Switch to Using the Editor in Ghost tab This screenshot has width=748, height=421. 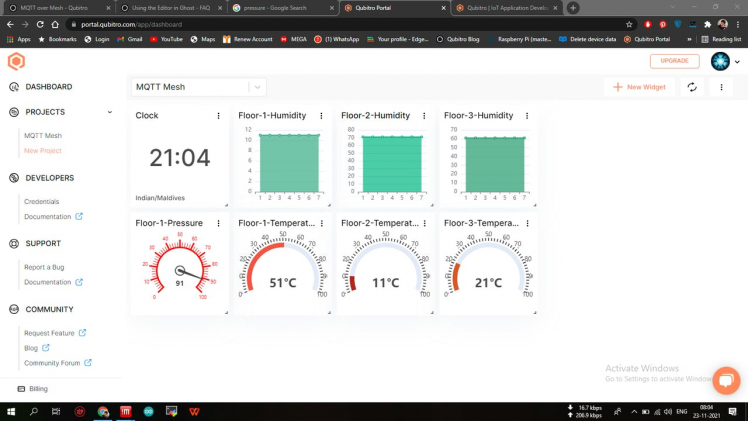(170, 8)
